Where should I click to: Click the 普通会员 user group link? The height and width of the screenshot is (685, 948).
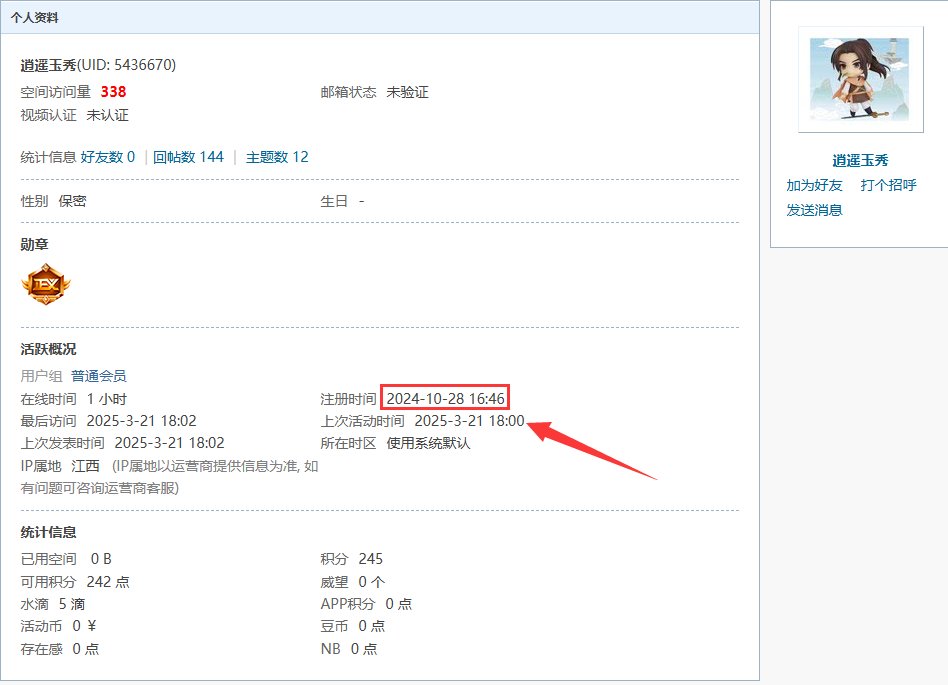pyautogui.click(x=99, y=376)
